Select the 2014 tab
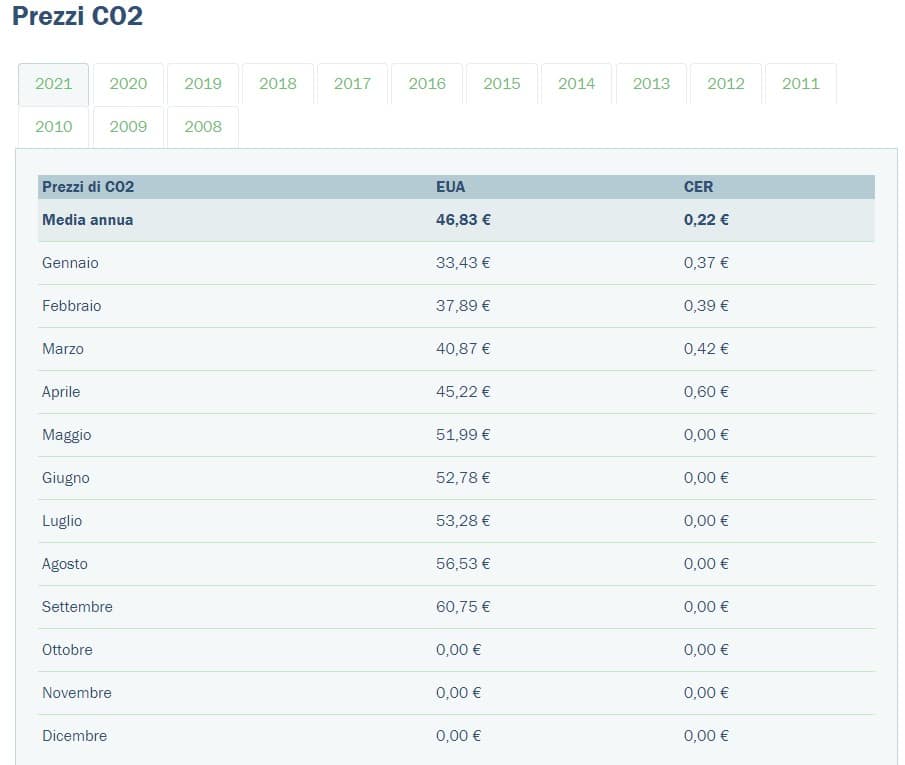Viewport: 905px width, 765px height. pyautogui.click(x=577, y=84)
